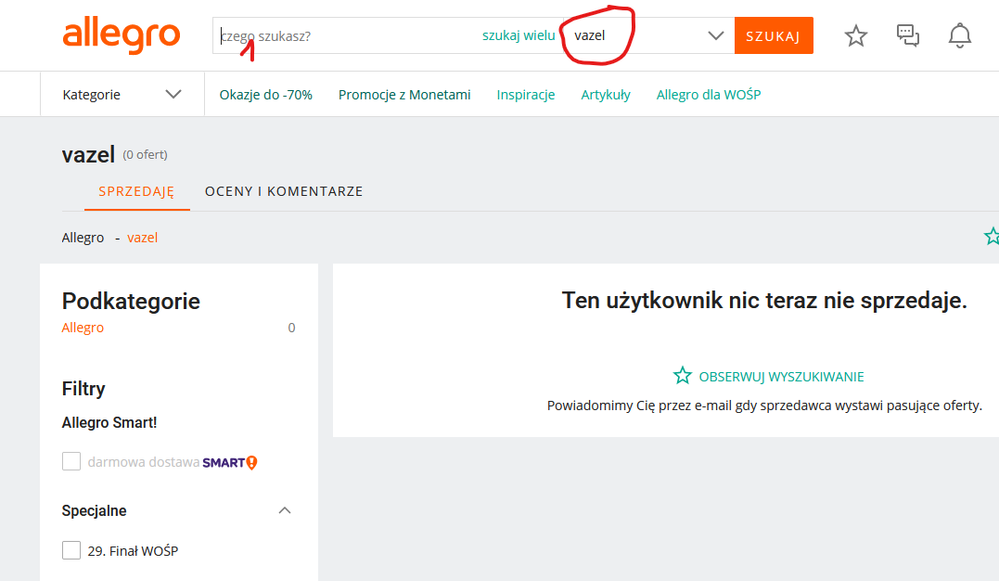
Task: Check the 29. Finał WOŚP filter
Action: tap(71, 550)
